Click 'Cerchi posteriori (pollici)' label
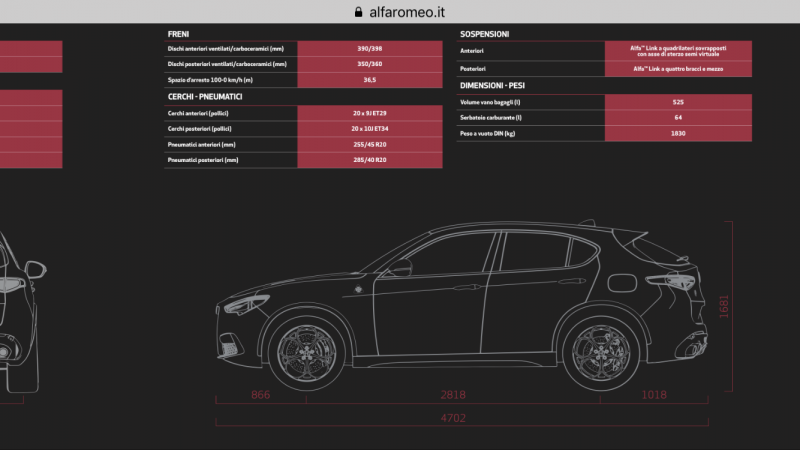Viewport: 800px width, 450px height. point(199,129)
